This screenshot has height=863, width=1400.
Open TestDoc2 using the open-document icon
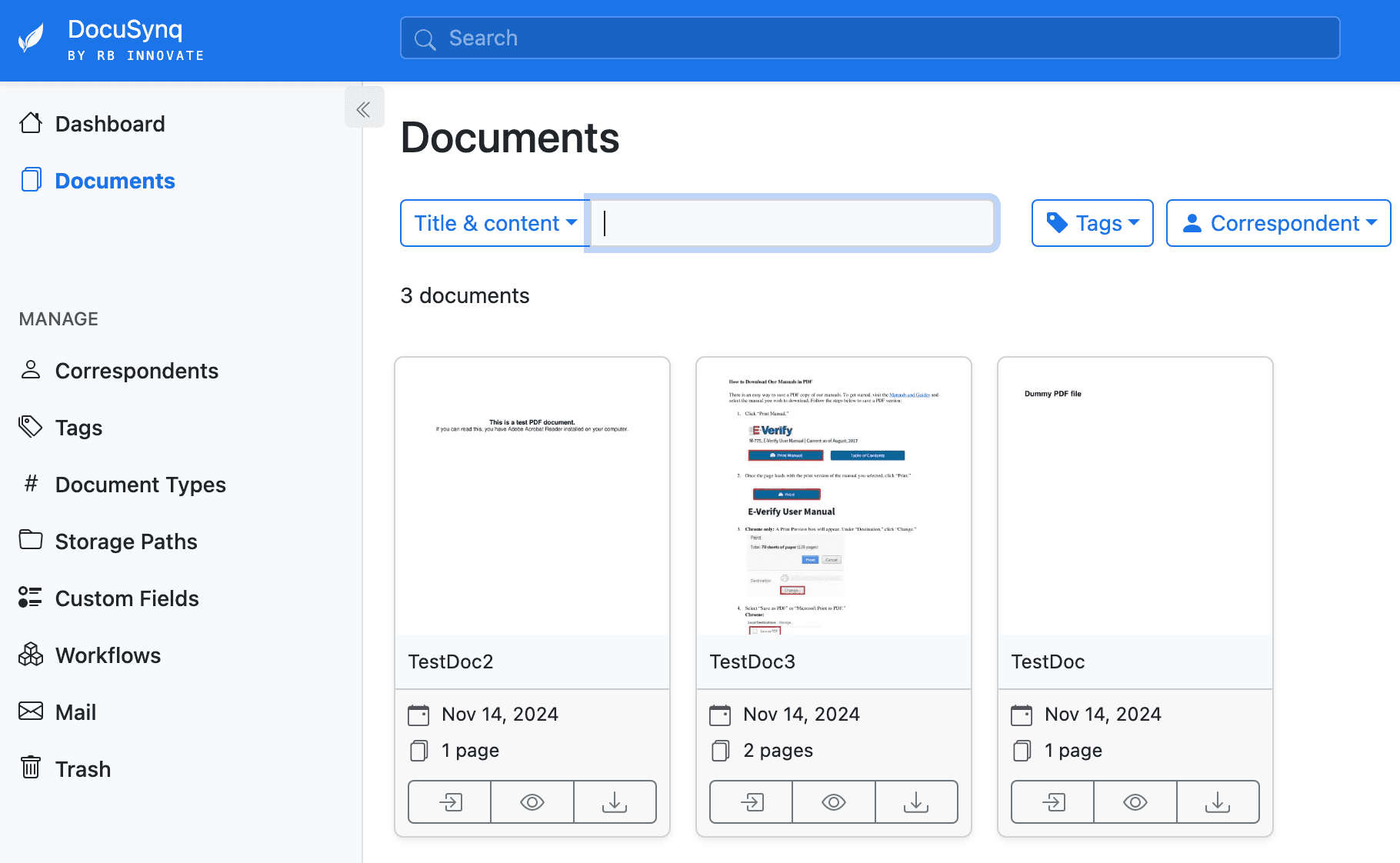tap(450, 802)
